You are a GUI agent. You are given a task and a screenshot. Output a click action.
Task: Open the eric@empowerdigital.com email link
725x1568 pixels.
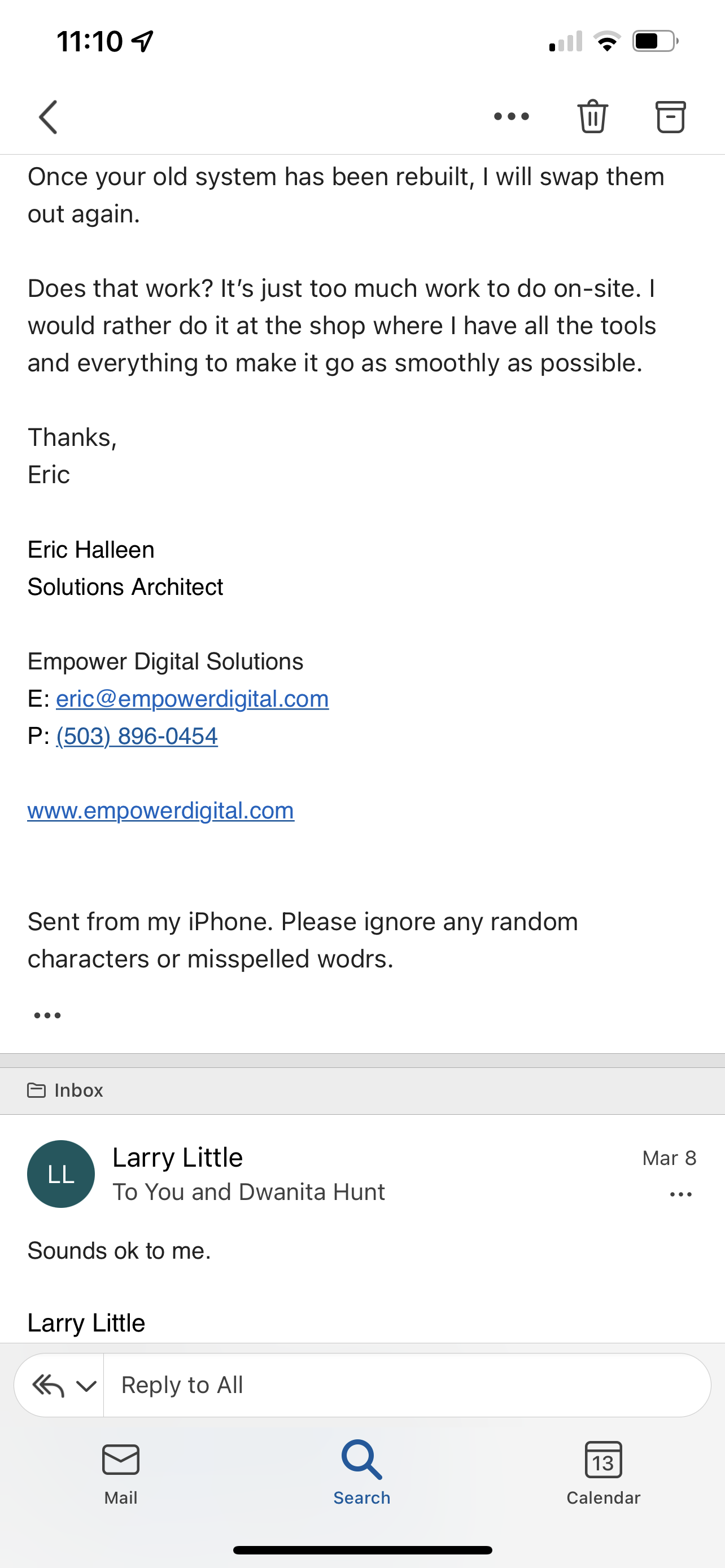193,699
